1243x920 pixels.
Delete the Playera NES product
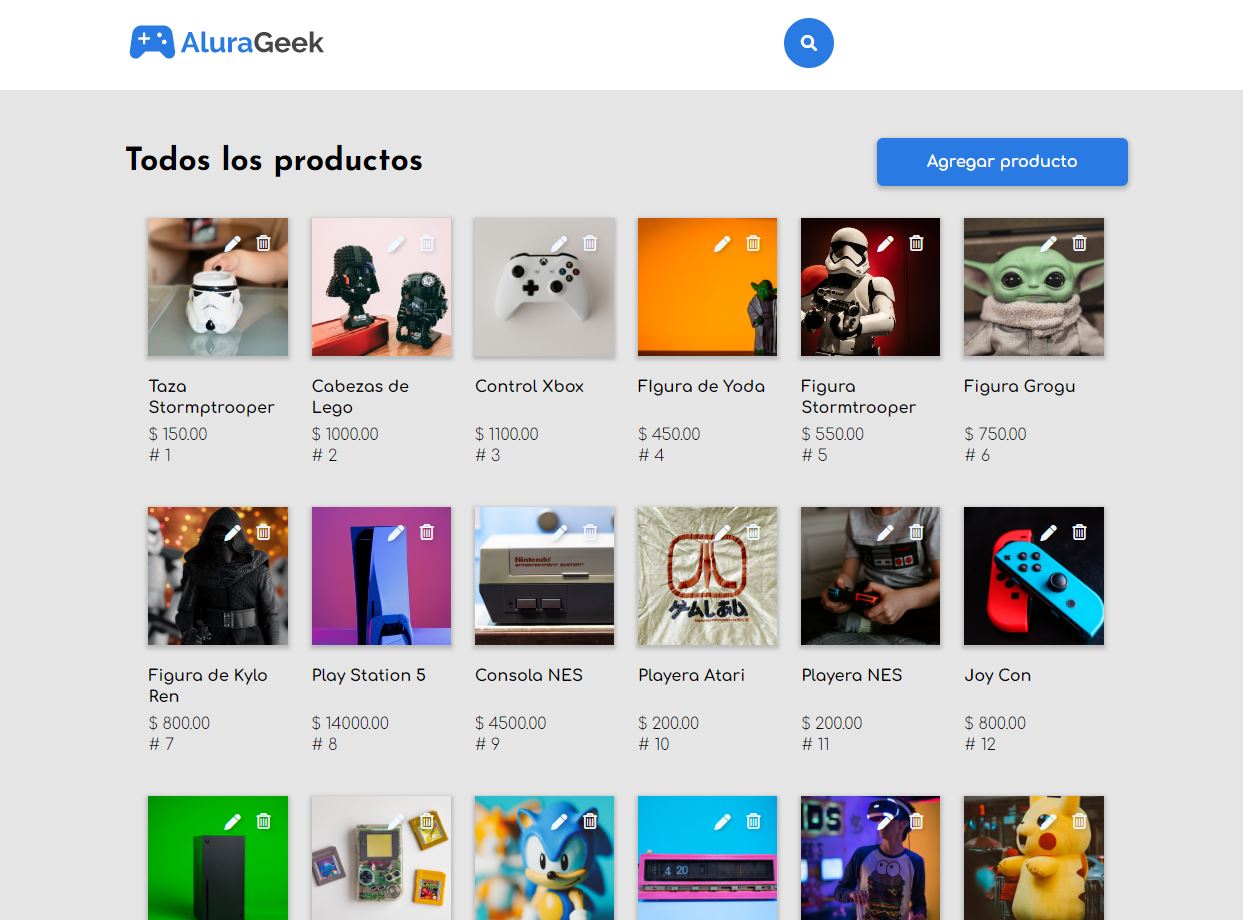(x=915, y=531)
